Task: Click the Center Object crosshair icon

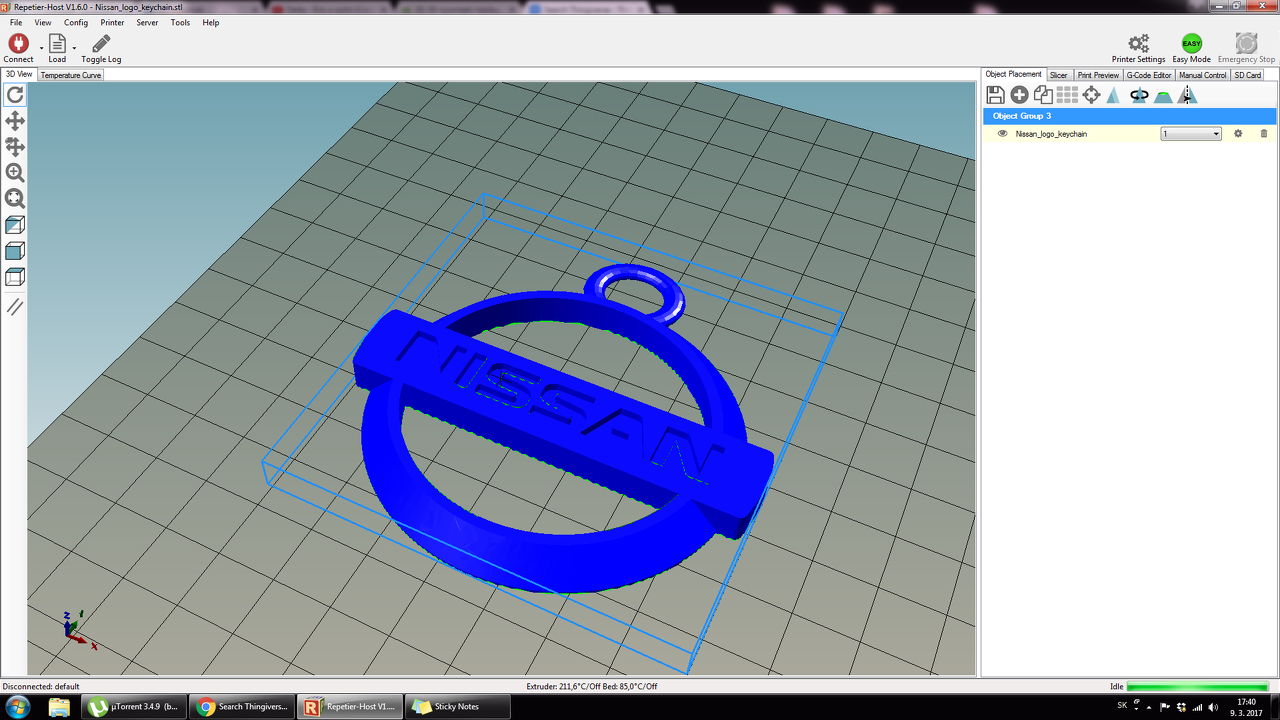Action: tap(1091, 95)
